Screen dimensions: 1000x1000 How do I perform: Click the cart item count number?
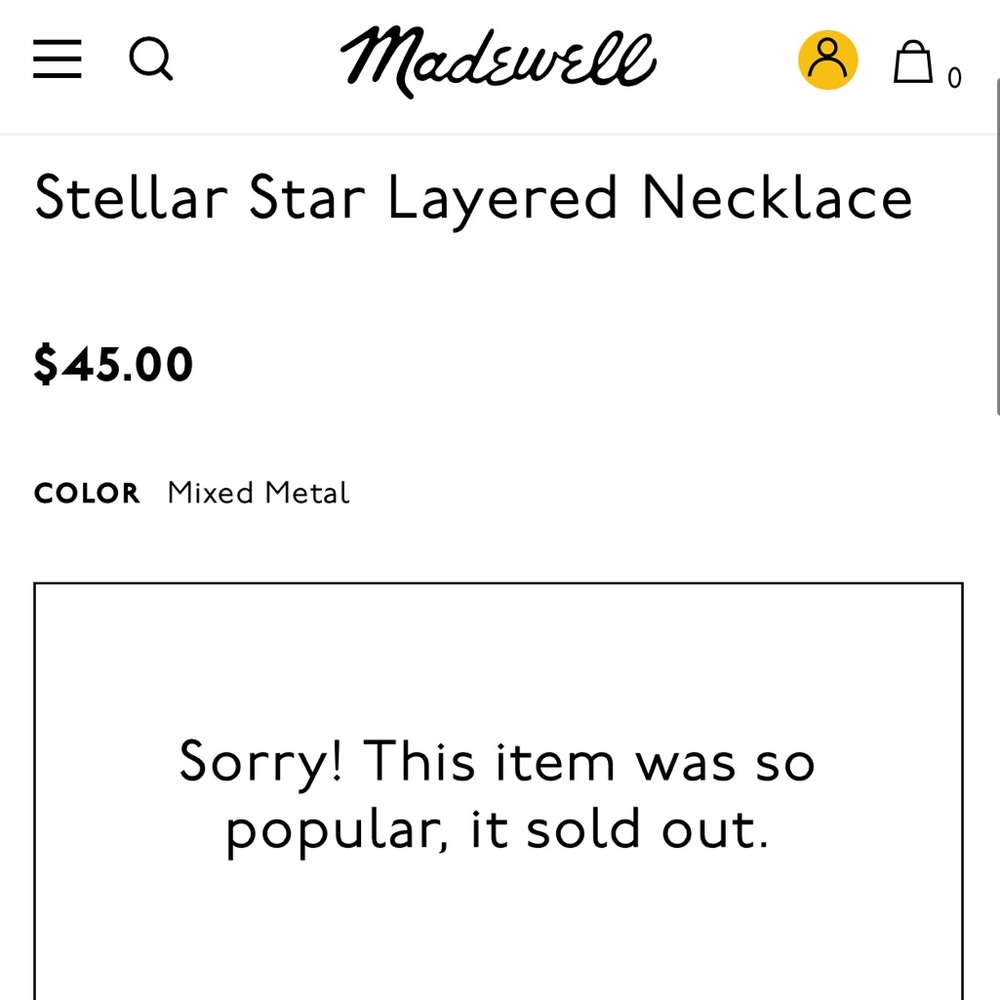[x=956, y=77]
